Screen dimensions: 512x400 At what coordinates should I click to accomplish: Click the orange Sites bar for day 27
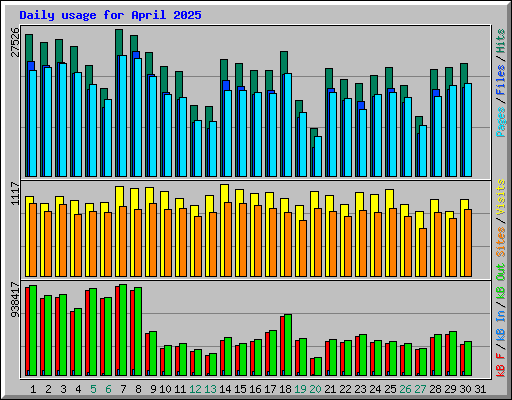pos(423,252)
